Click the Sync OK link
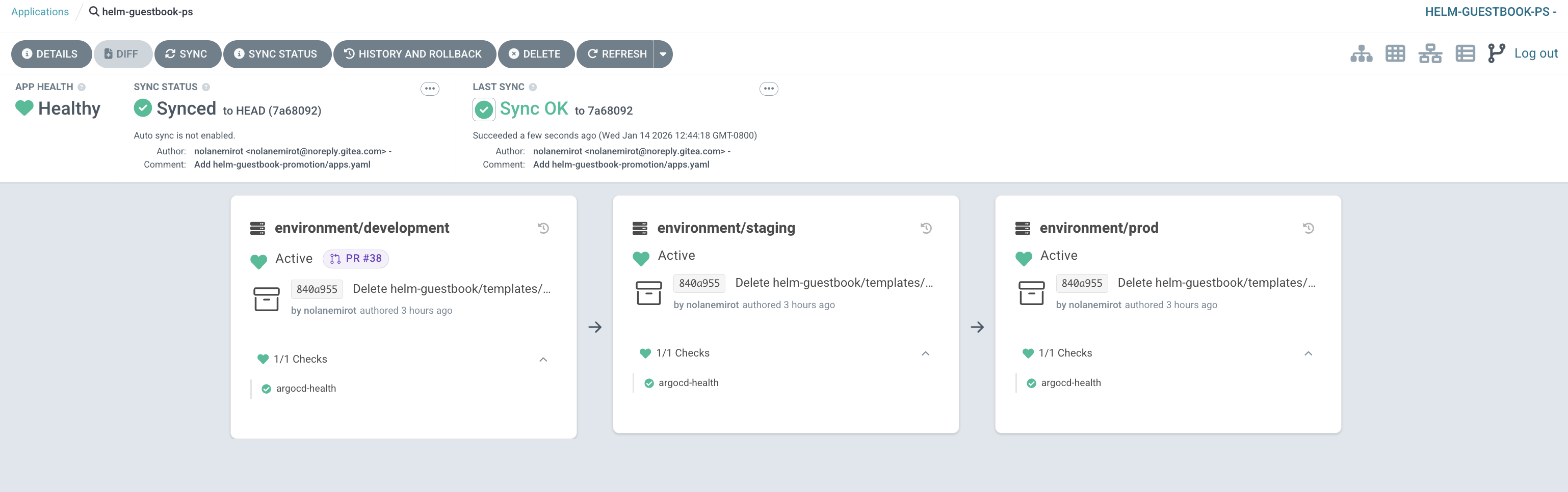The height and width of the screenshot is (492, 1568). pyautogui.click(x=534, y=109)
